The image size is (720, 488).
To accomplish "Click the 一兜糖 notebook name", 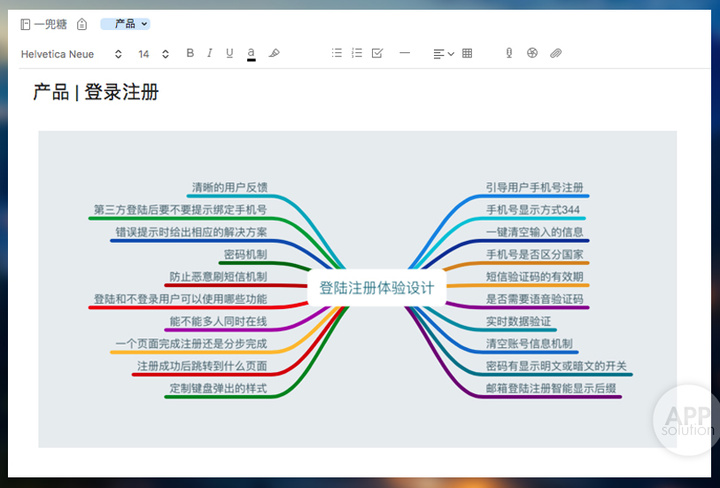I will 51,24.
